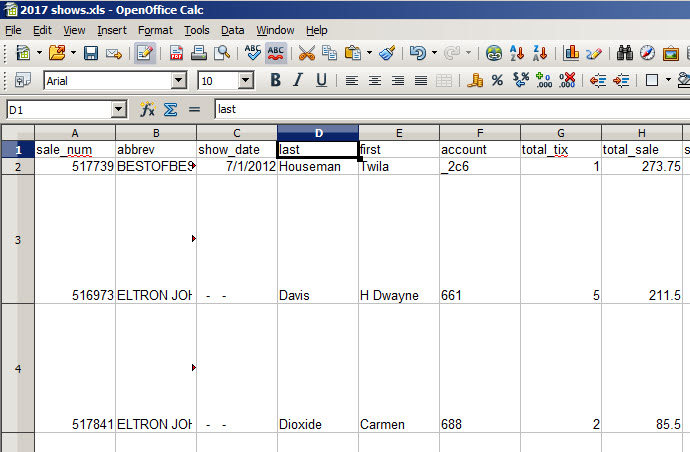Viewport: 690px width, 452px height.
Task: Click the Function equals button
Action: [194, 109]
